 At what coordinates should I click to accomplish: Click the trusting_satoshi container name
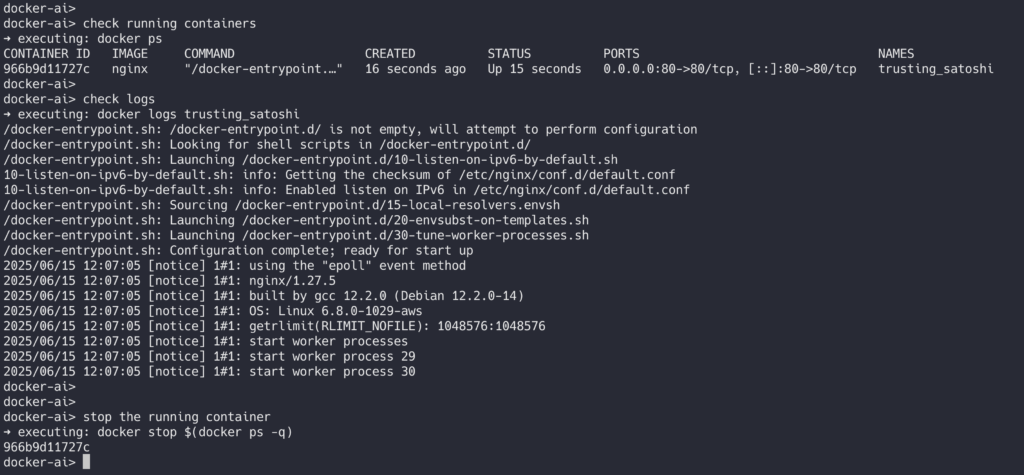pyautogui.click(x=935, y=69)
